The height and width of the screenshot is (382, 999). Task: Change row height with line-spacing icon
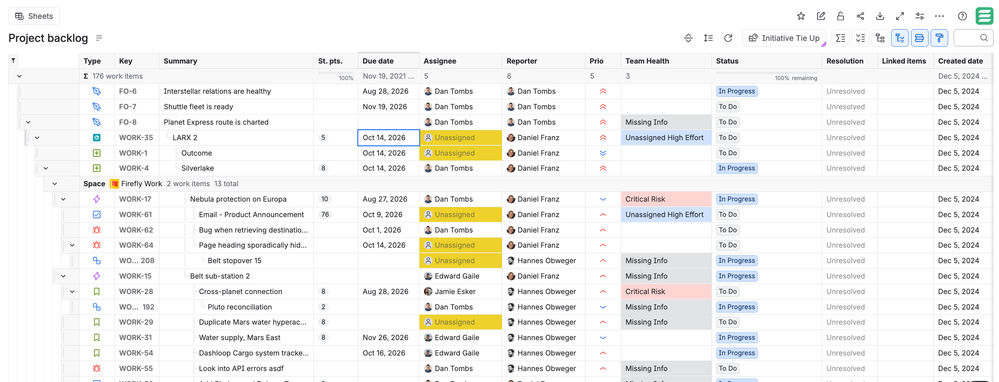tap(708, 38)
